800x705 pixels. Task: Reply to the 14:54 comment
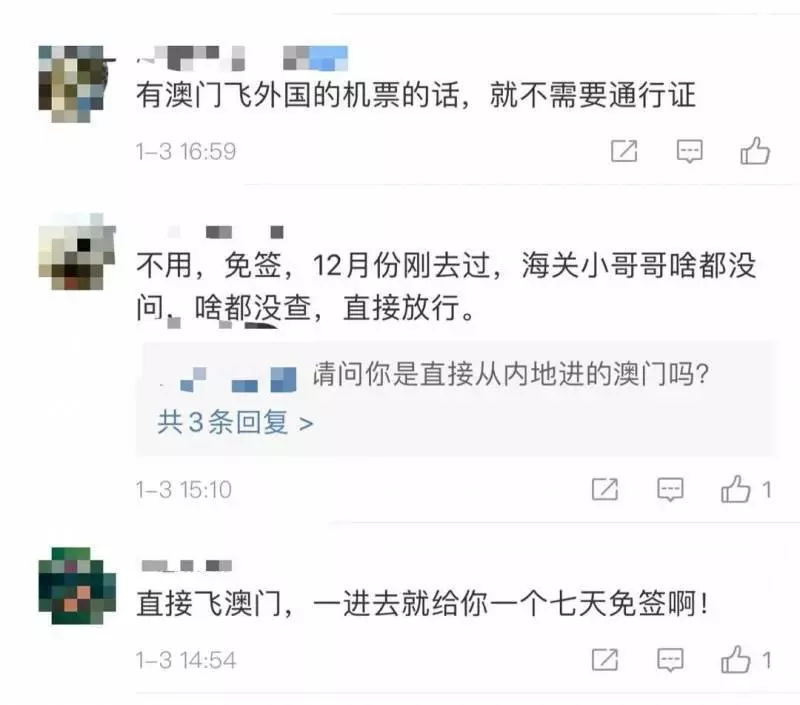tap(670, 660)
